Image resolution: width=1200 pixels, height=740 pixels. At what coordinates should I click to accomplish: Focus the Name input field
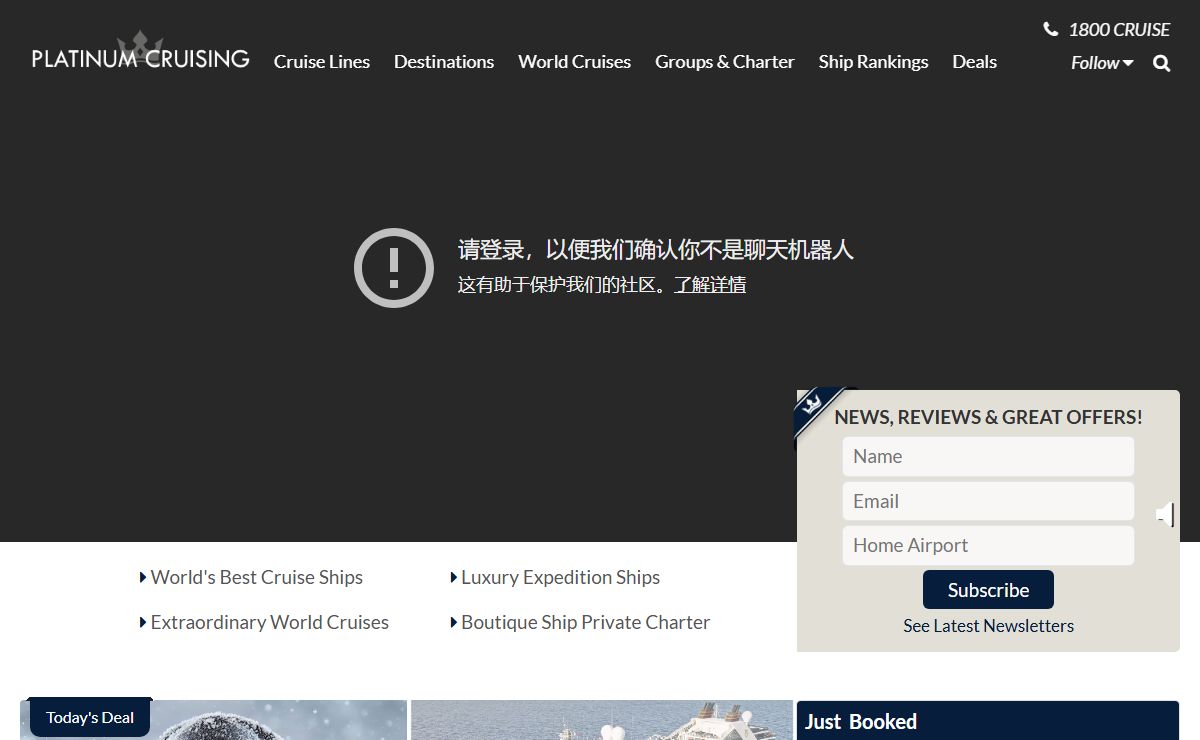click(988, 456)
